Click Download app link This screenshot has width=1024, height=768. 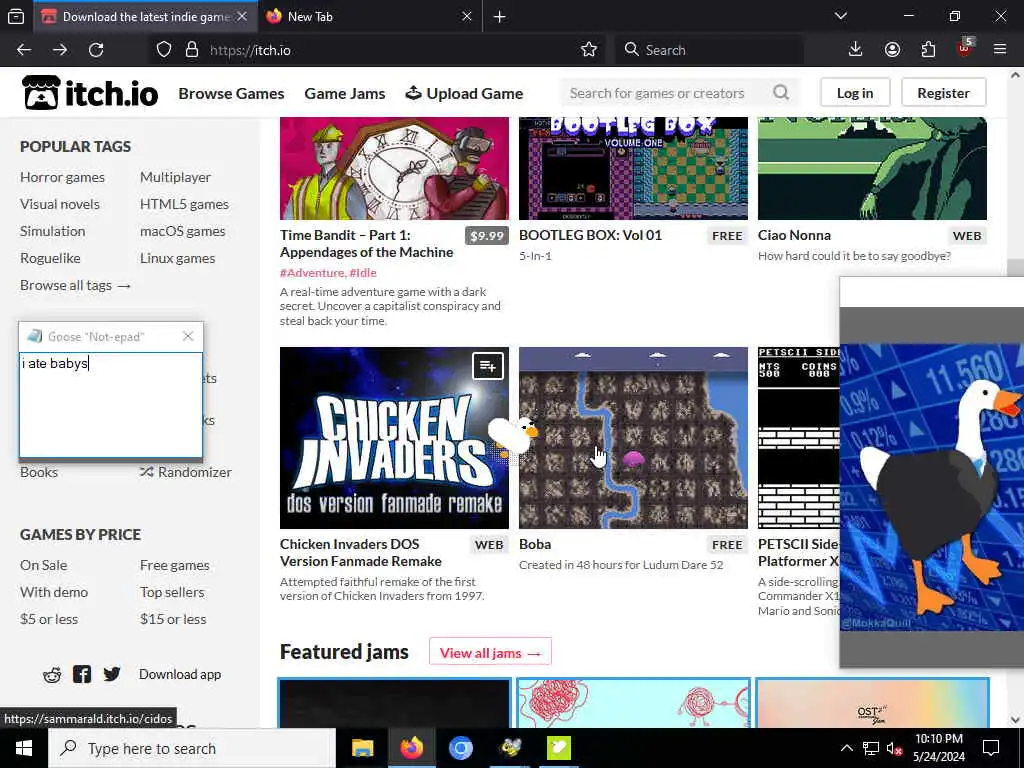tap(180, 675)
